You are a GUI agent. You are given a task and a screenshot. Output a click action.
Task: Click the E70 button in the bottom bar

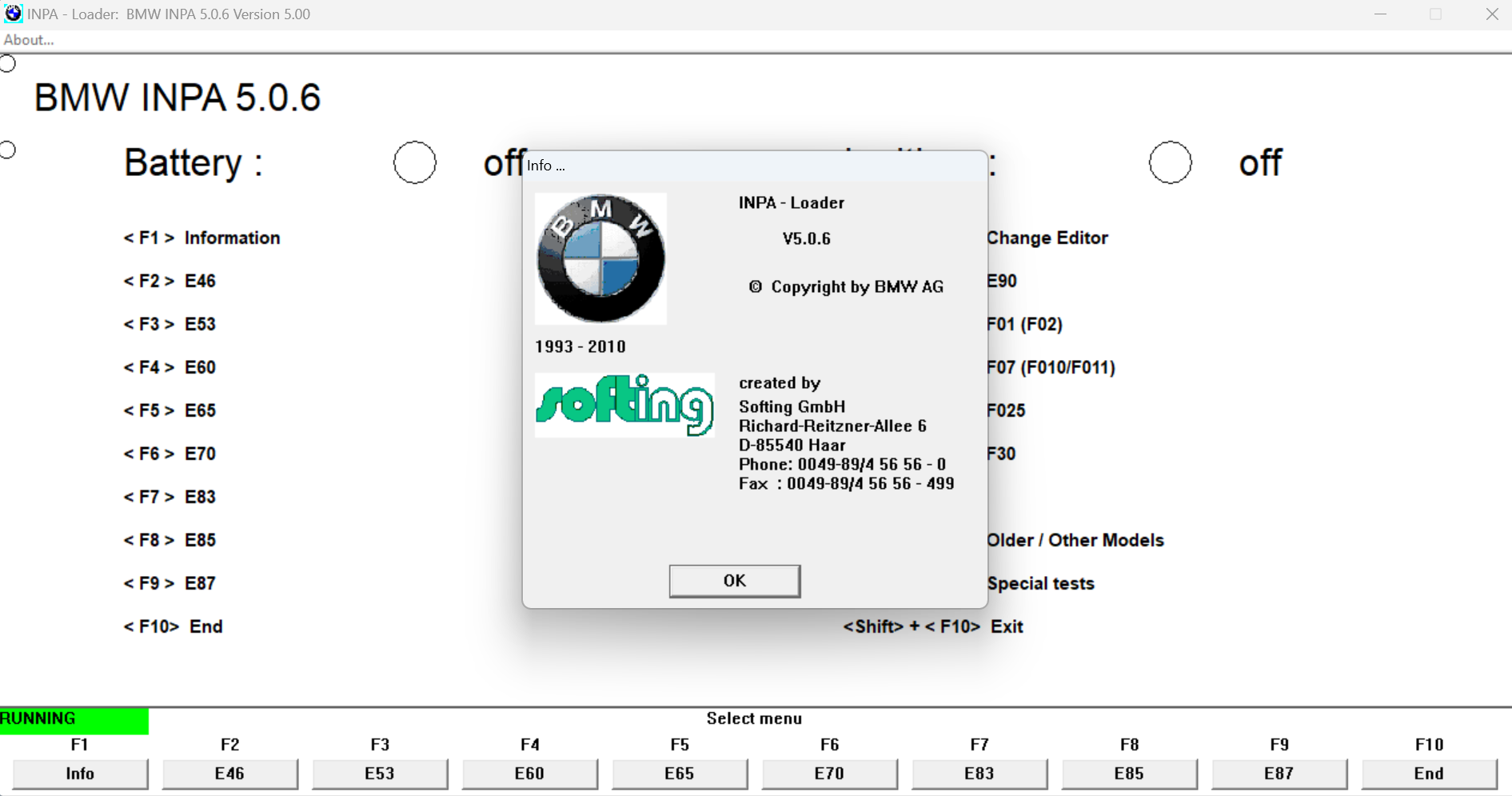click(830, 774)
